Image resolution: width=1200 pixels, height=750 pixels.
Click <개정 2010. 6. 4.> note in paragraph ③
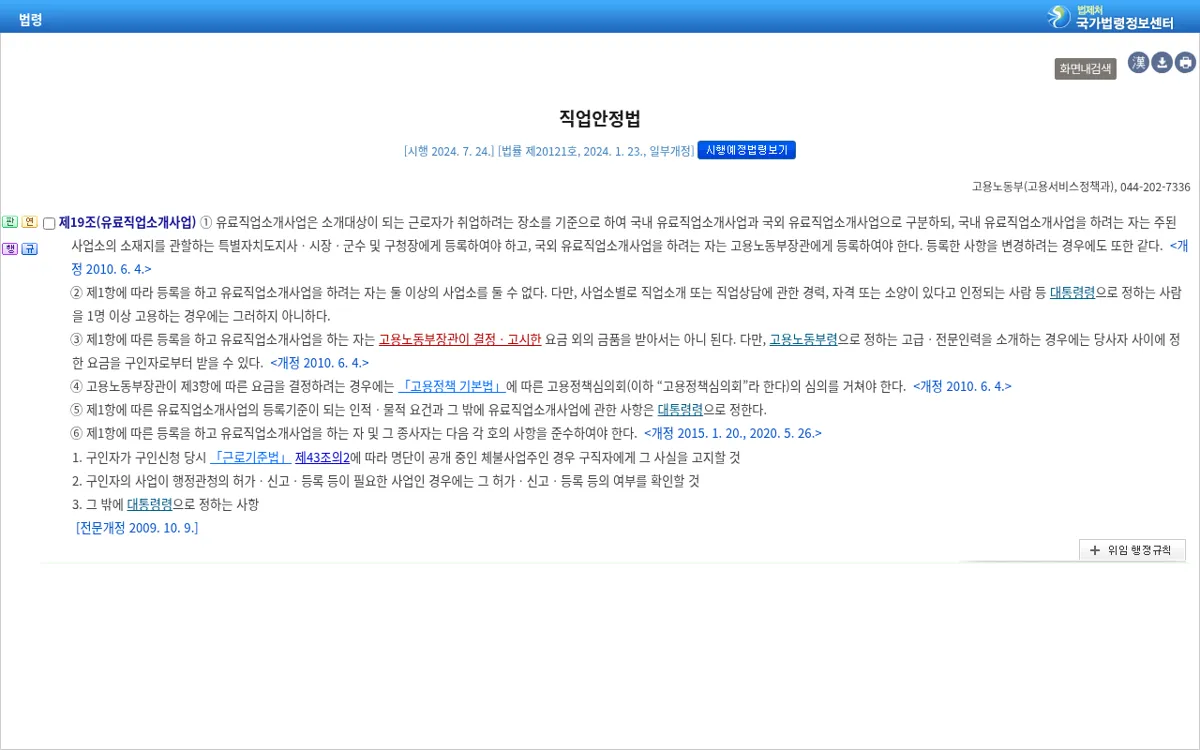click(319, 363)
